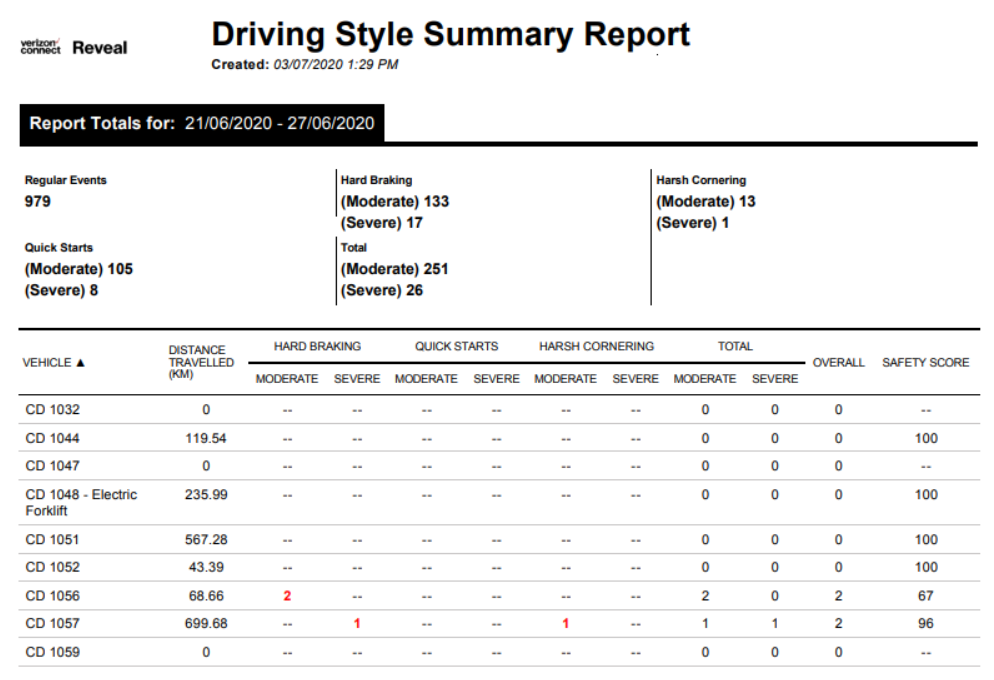
Task: Click overall value 2 for CD 1056
Action: 839,596
